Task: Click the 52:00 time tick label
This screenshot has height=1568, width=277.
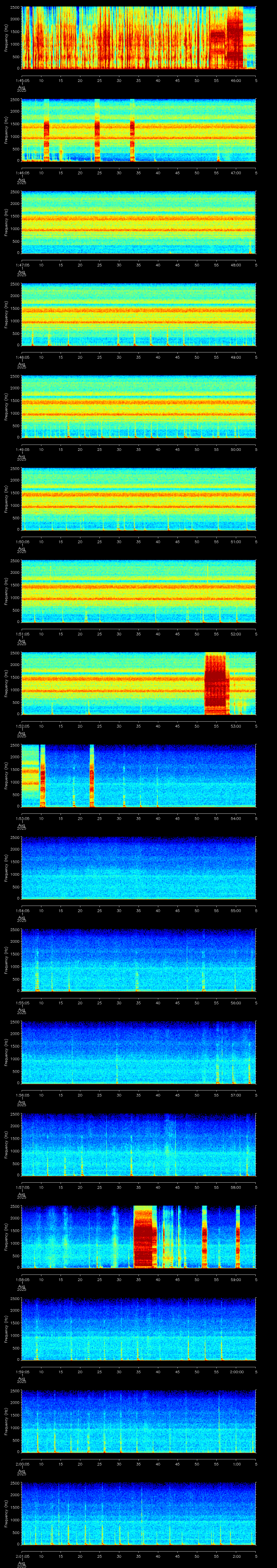Action: click(236, 634)
